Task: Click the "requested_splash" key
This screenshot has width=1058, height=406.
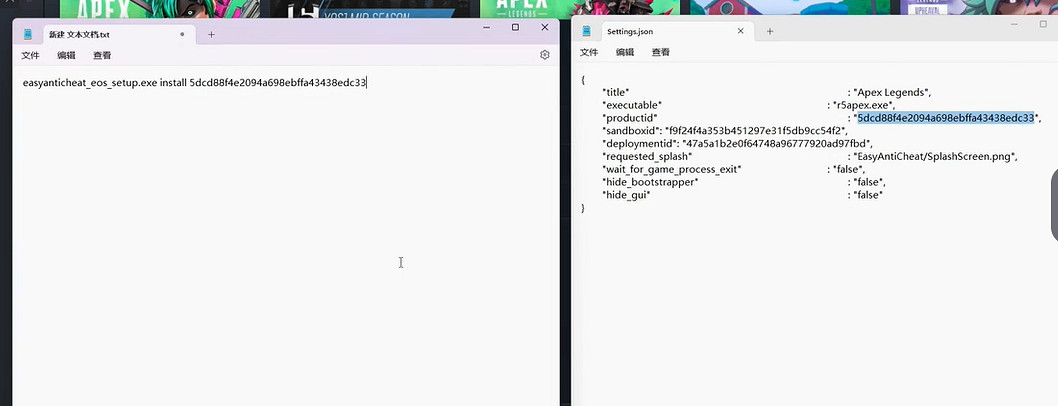Action: click(647, 156)
